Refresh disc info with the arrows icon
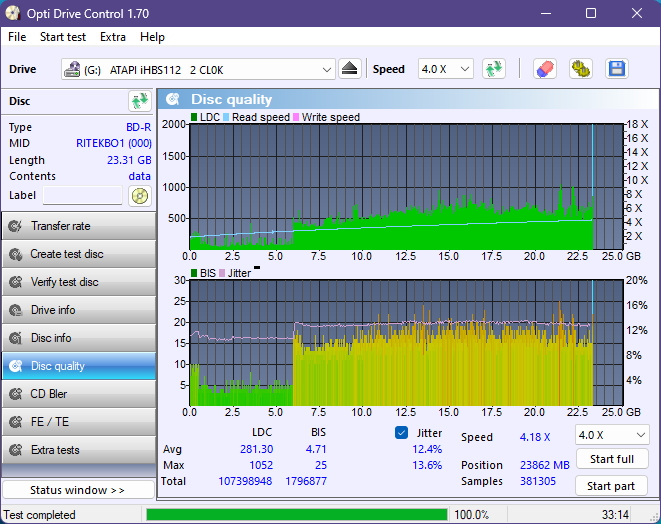Image resolution: width=661 pixels, height=524 pixels. click(140, 101)
